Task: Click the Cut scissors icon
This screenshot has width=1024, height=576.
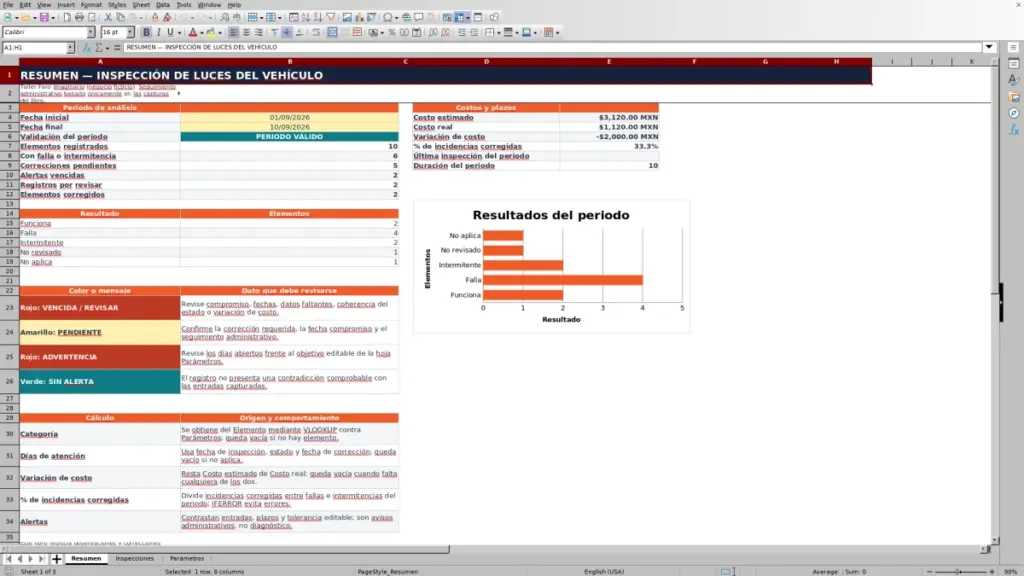Action: point(108,18)
